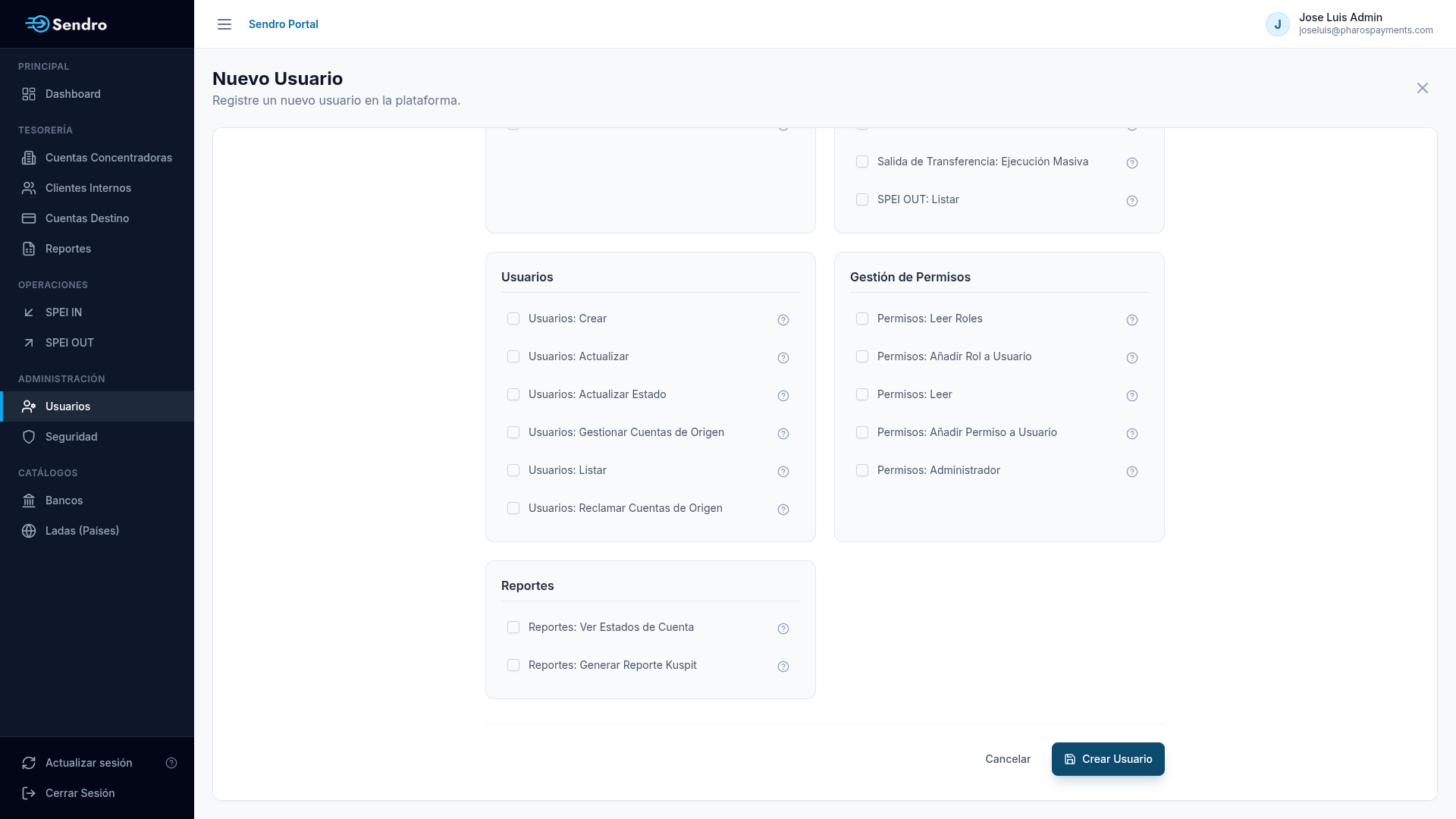This screenshot has width=1456, height=819.
Task: Tick Usuarios: Reclamar Cuentas de Origen
Action: 513,508
